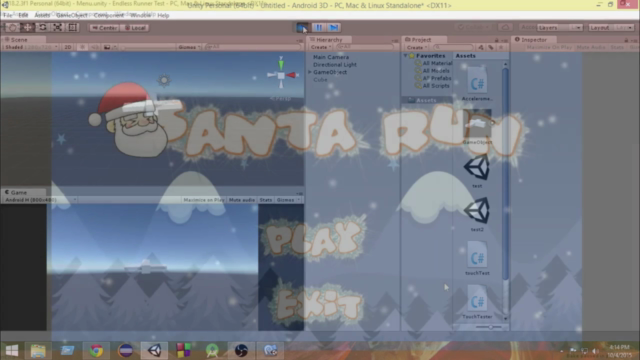The height and width of the screenshot is (360, 640).
Task: Toggle scene lighting sun icon
Action: pos(82,47)
